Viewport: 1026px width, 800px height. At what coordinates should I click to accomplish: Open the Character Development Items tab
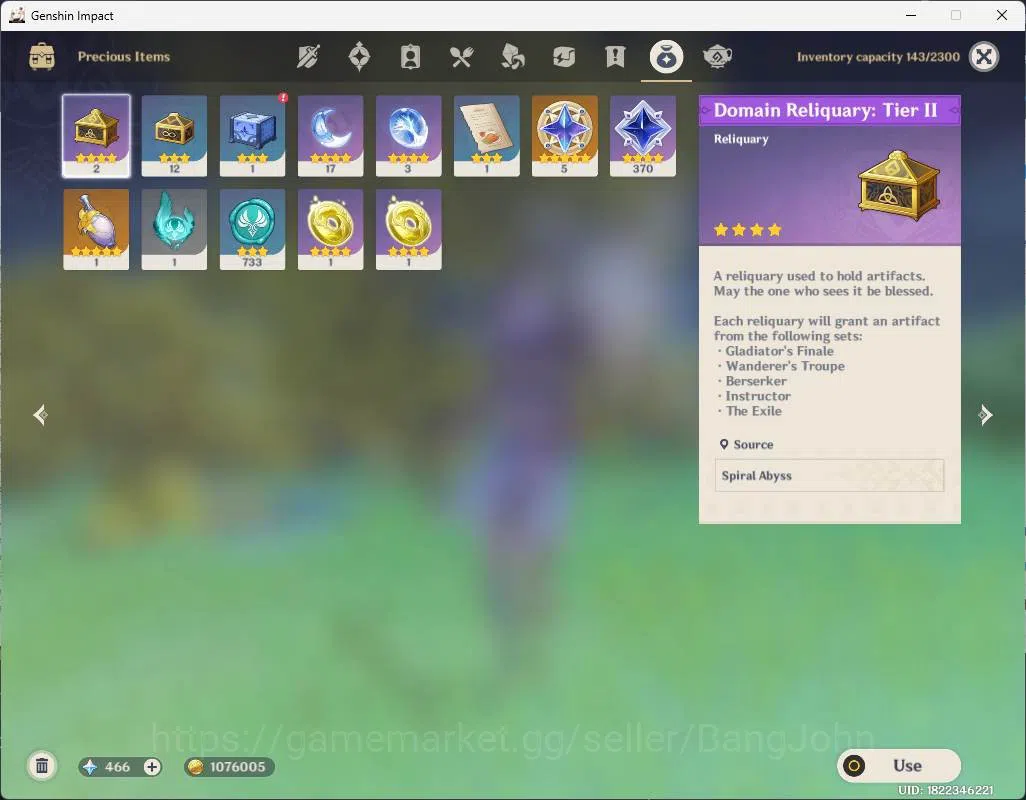410,57
